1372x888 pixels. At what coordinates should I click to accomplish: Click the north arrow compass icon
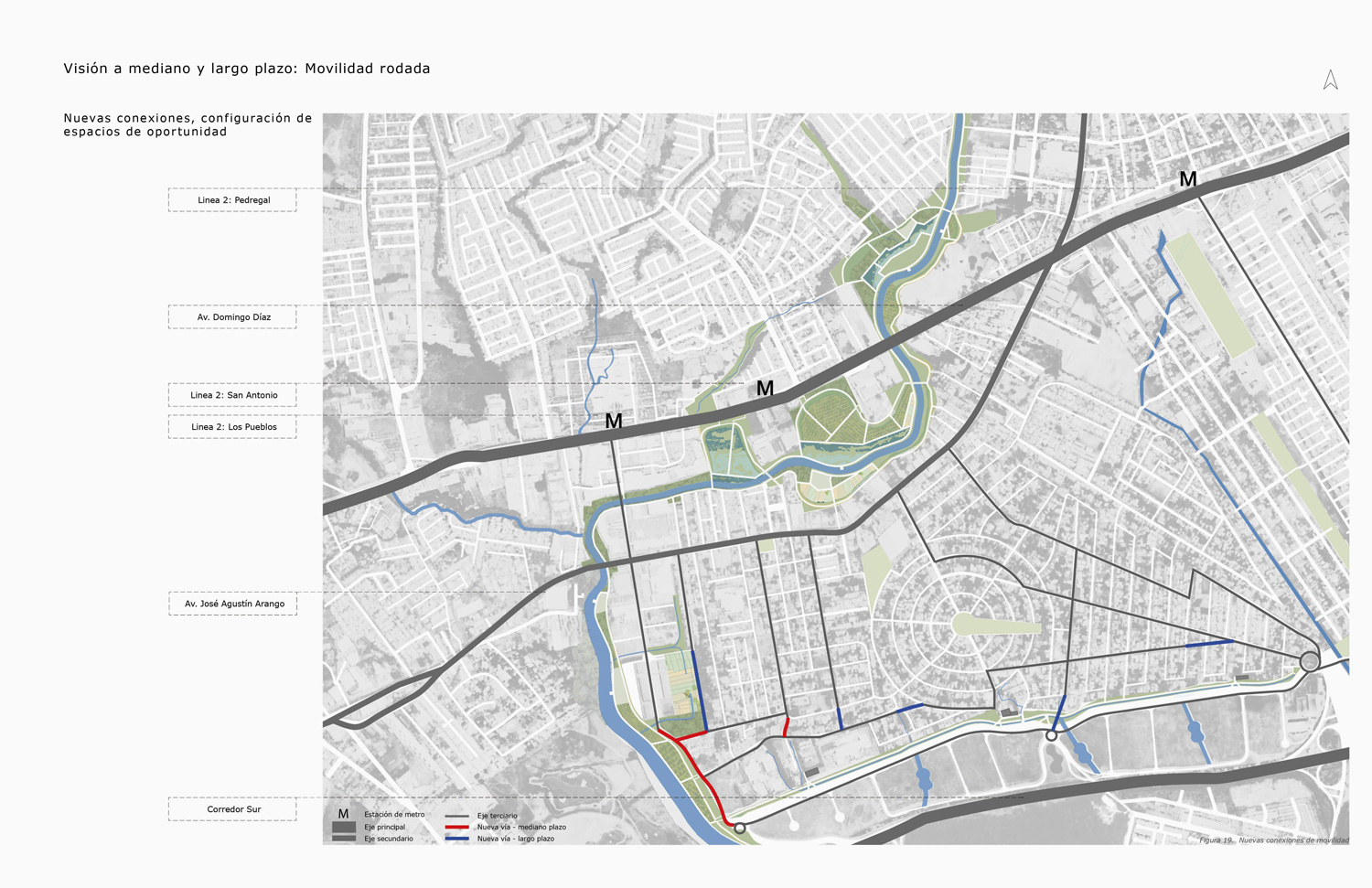[1331, 80]
